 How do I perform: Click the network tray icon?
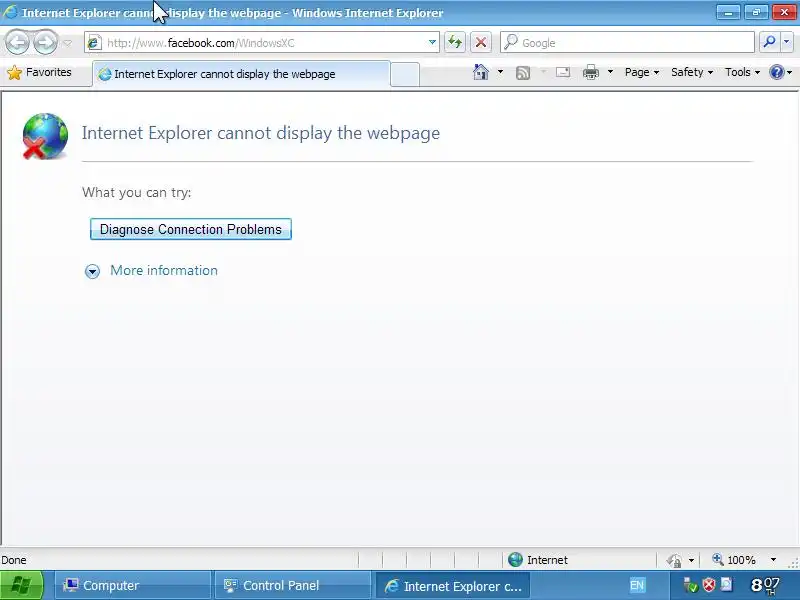tap(690, 585)
